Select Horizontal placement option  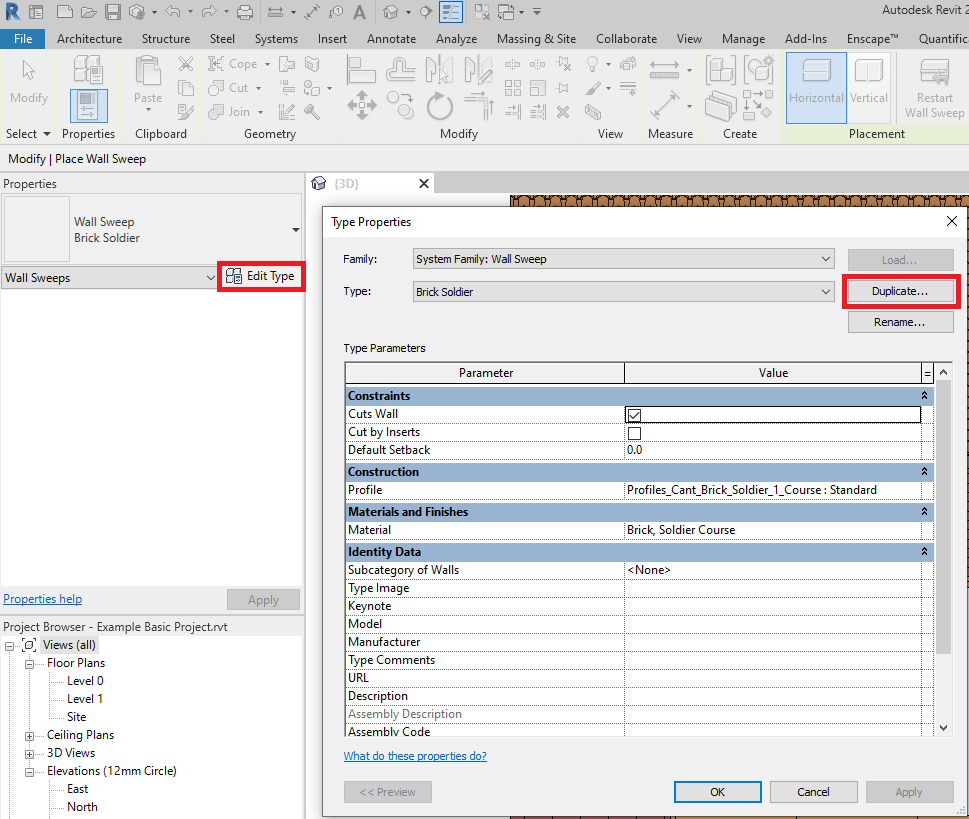tap(816, 87)
